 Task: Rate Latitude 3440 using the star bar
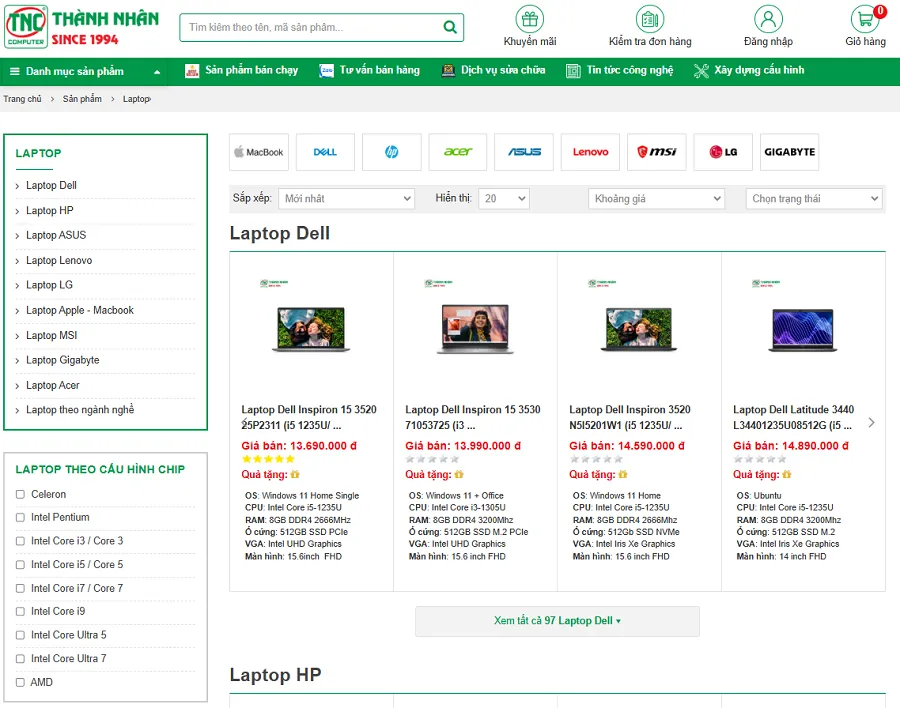point(760,459)
